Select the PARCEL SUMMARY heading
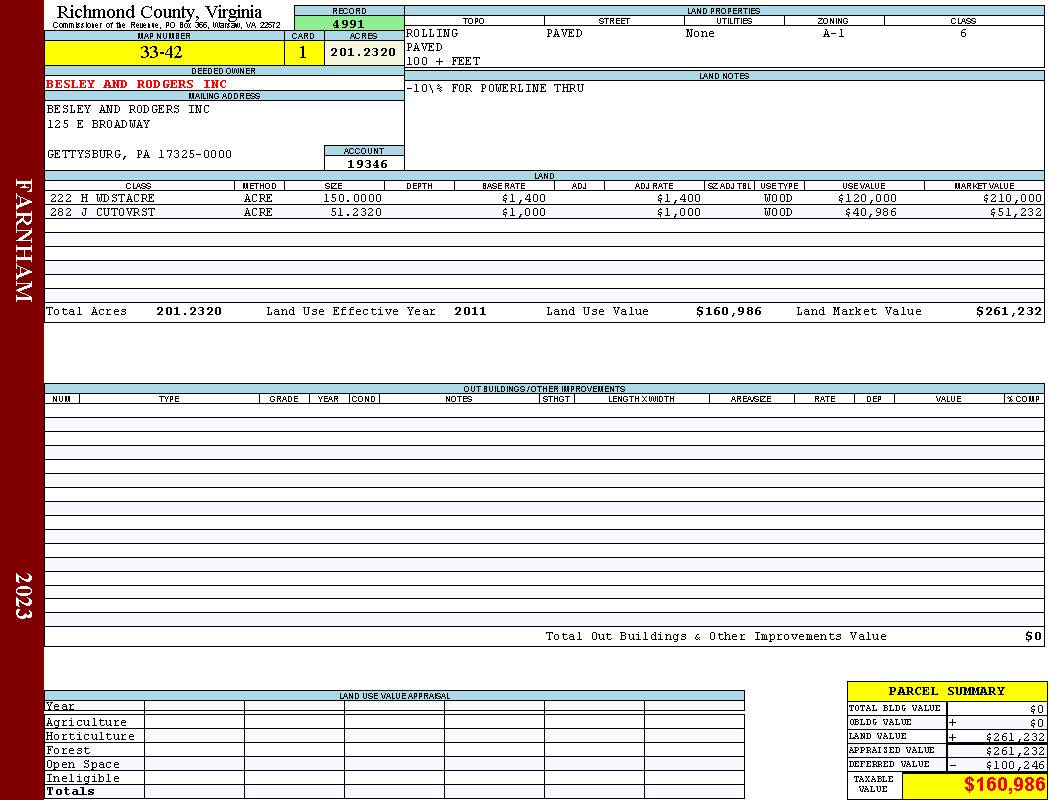Viewport: 1050px width, 800px height. 946,691
